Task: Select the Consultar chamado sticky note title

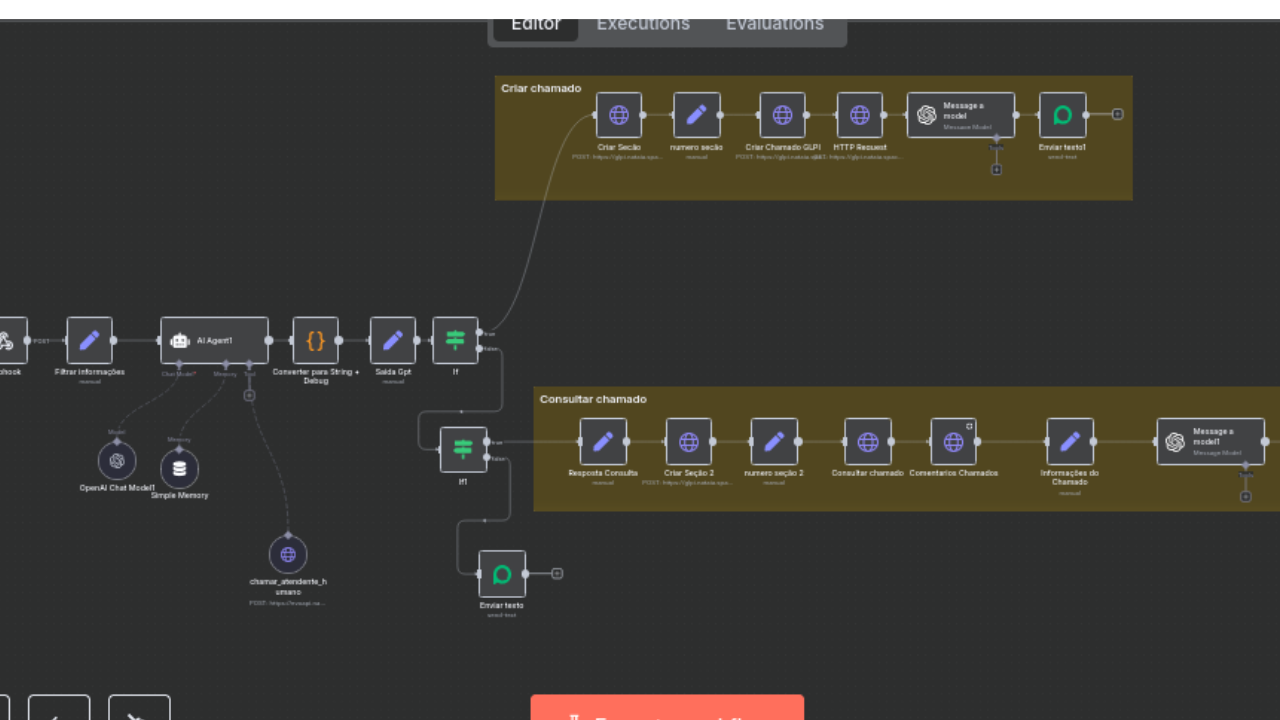Action: pos(593,399)
